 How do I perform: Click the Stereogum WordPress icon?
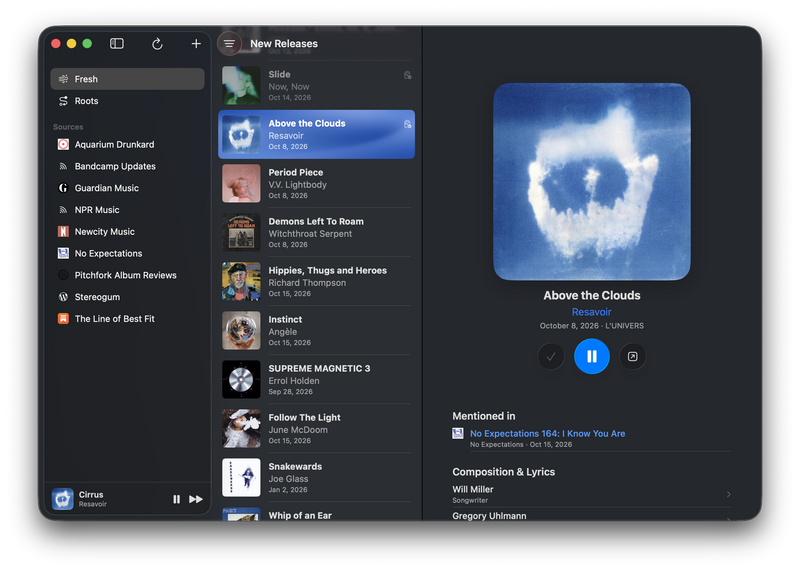[x=63, y=297]
